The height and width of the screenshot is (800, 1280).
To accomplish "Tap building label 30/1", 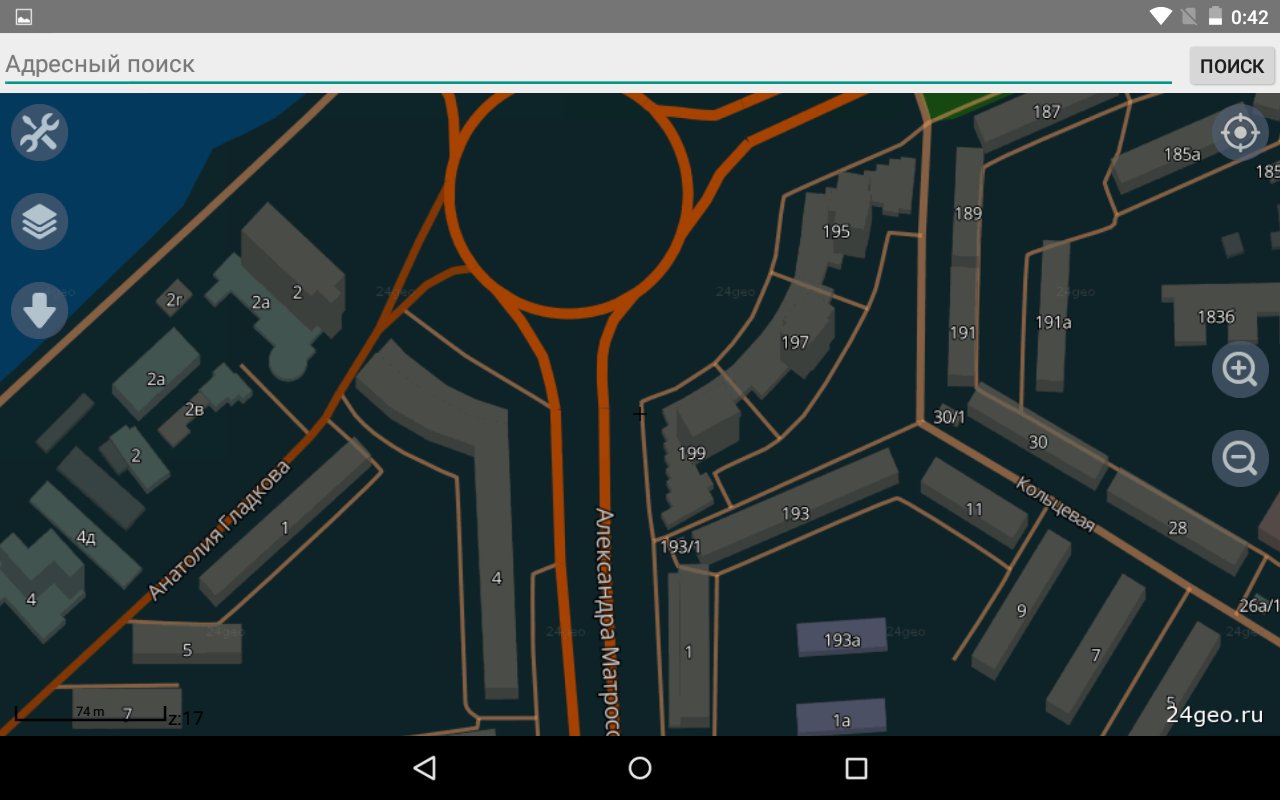I will [x=949, y=417].
